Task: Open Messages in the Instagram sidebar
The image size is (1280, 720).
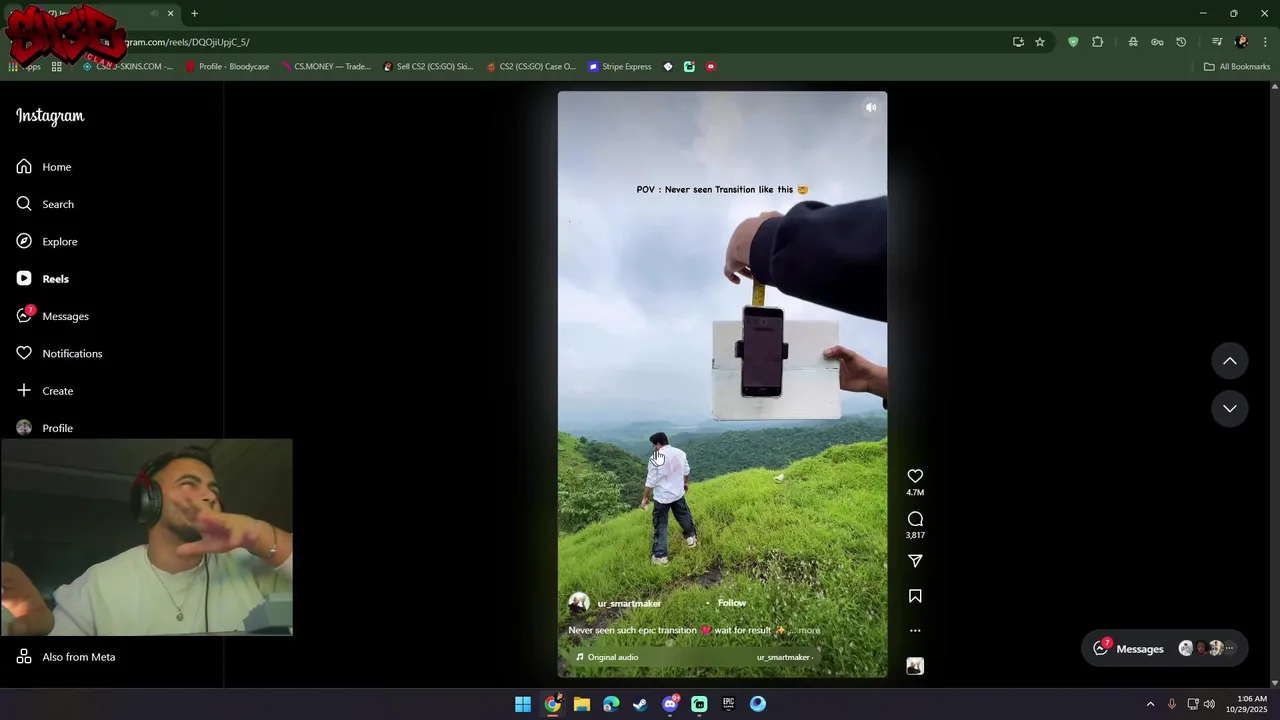Action: 52,316
